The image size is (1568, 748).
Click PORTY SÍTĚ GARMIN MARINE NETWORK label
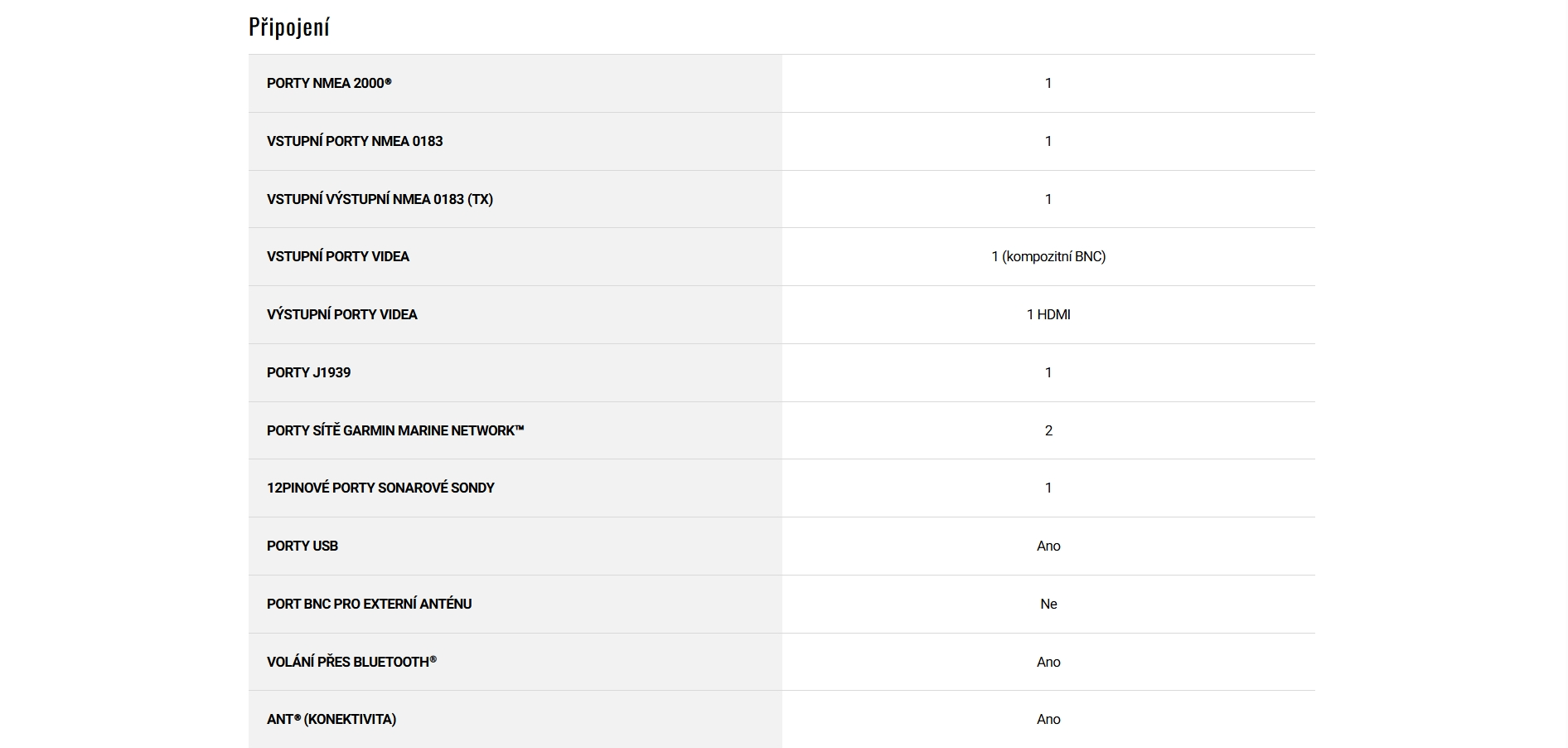click(395, 430)
